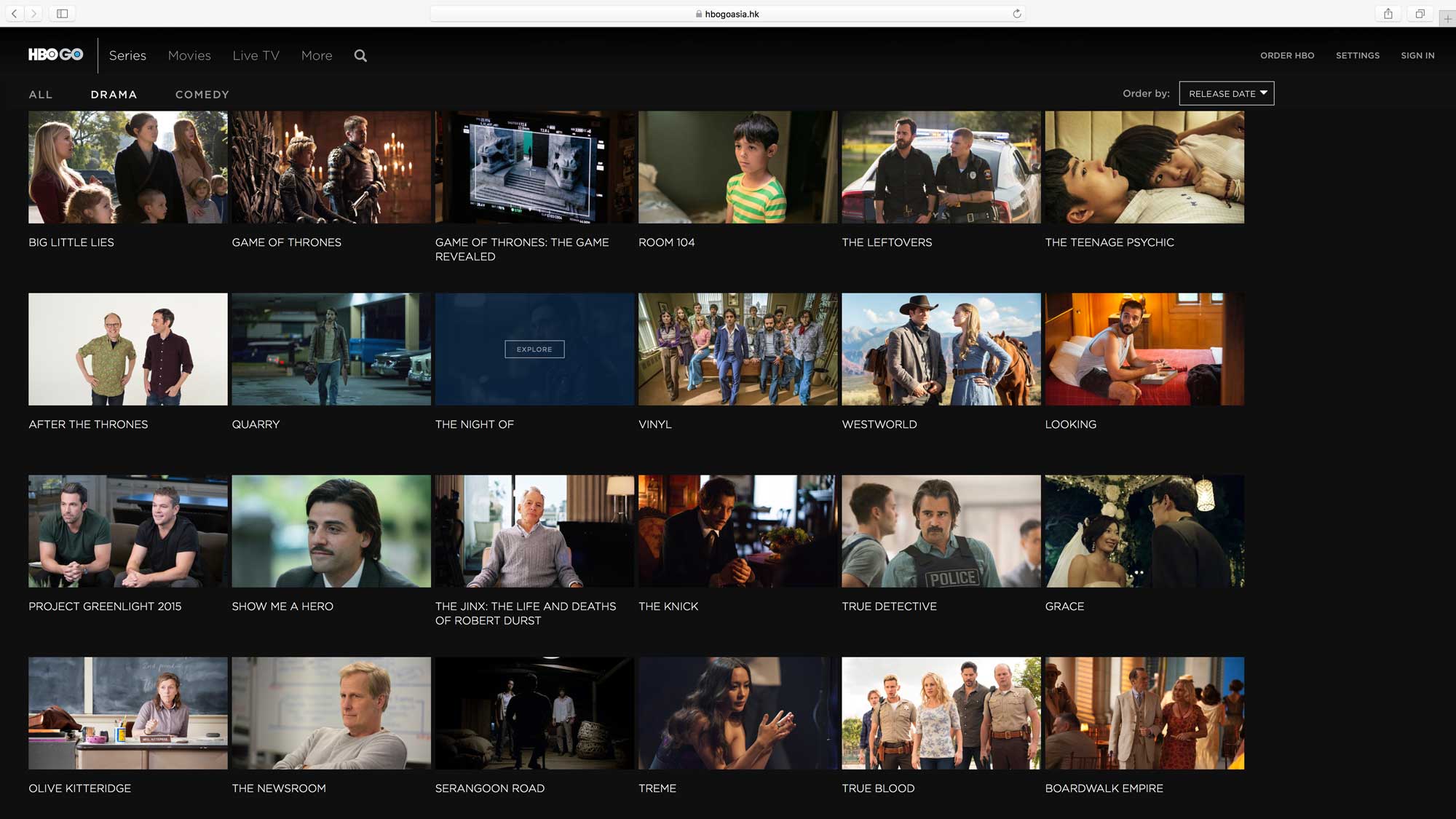Click the ROOM 104 title text
Screen dimensions: 1456x819
pyautogui.click(x=667, y=242)
